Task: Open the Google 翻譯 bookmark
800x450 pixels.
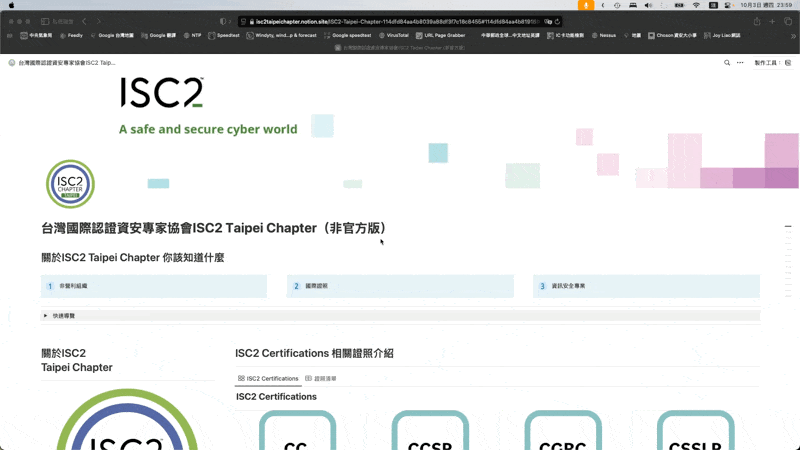Action: (159, 35)
